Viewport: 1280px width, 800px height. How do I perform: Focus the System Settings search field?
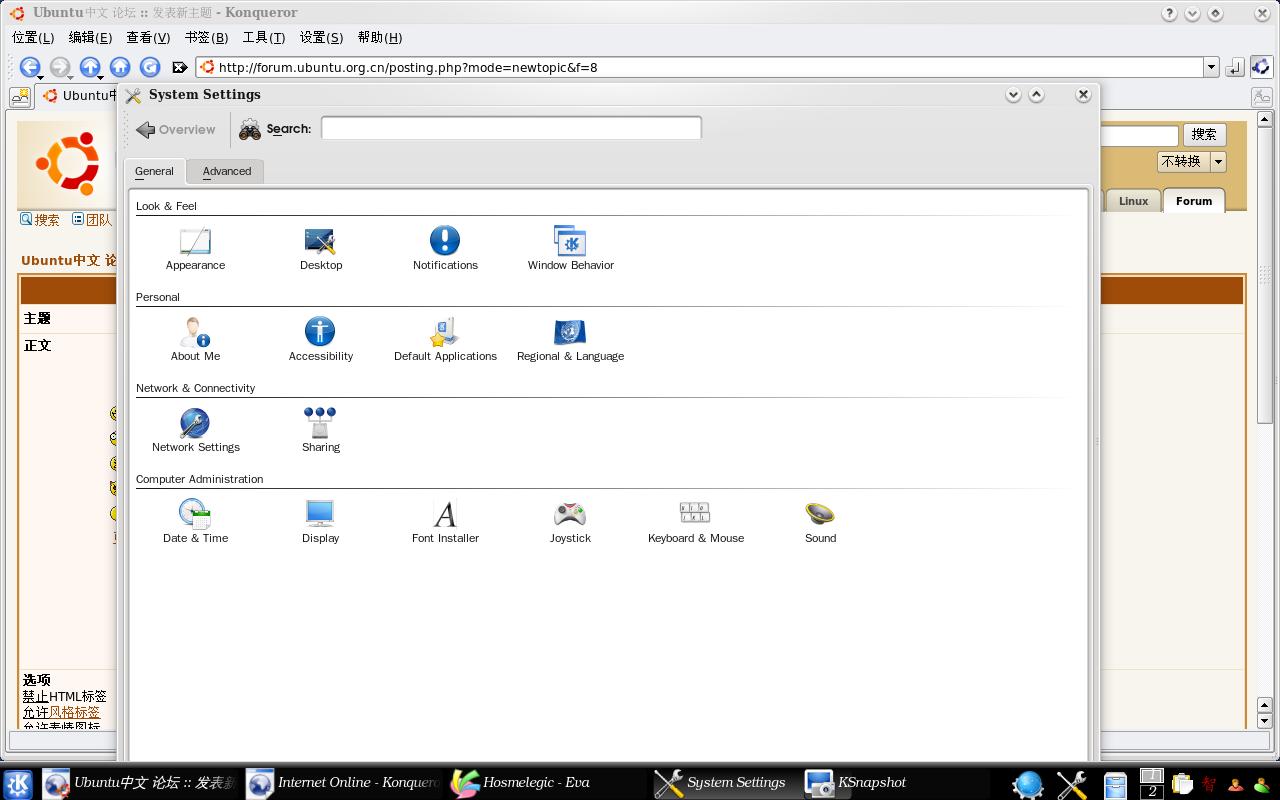[x=511, y=128]
